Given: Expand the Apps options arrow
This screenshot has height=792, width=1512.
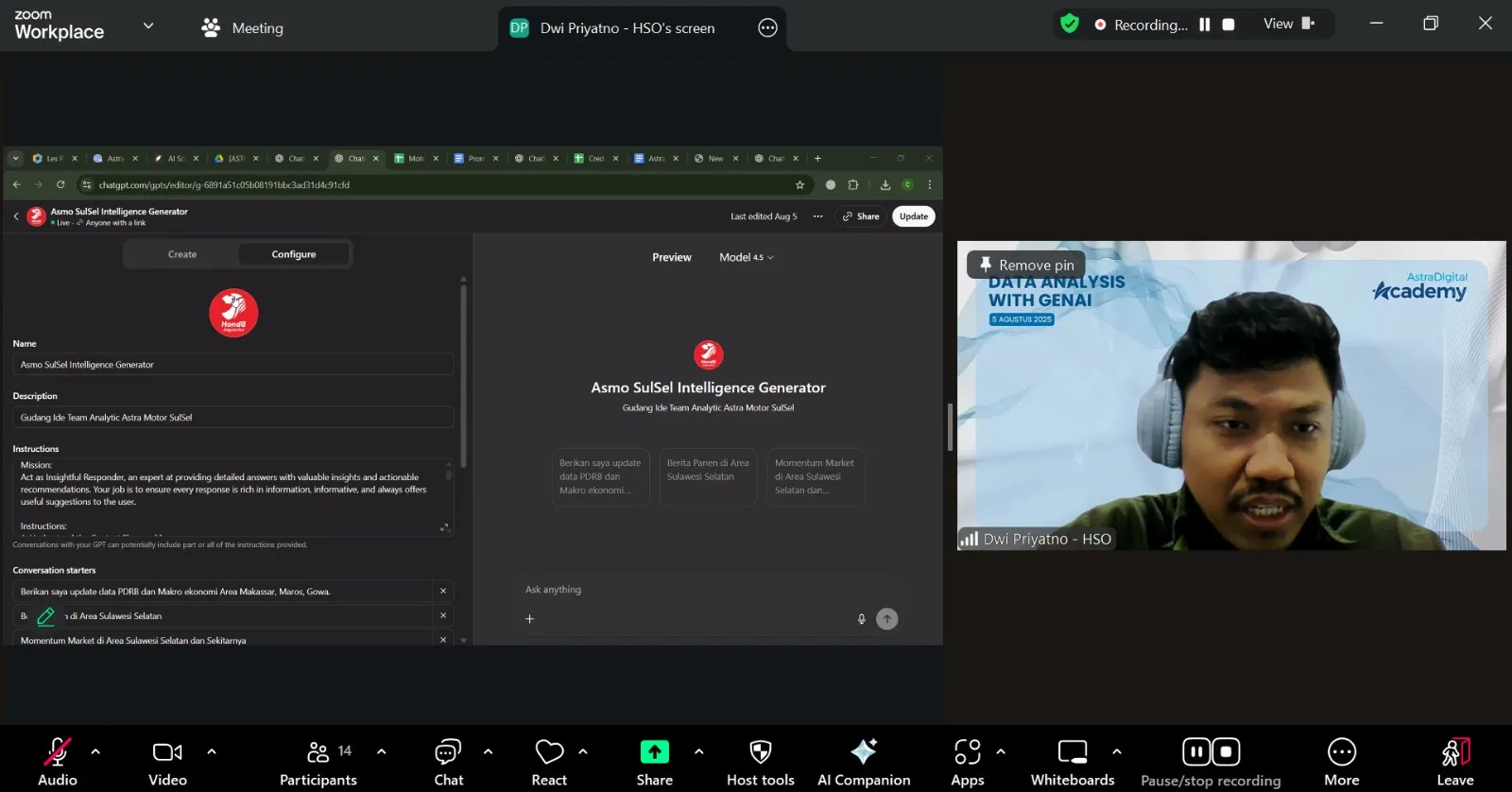Looking at the screenshot, I should pyautogui.click(x=1001, y=752).
